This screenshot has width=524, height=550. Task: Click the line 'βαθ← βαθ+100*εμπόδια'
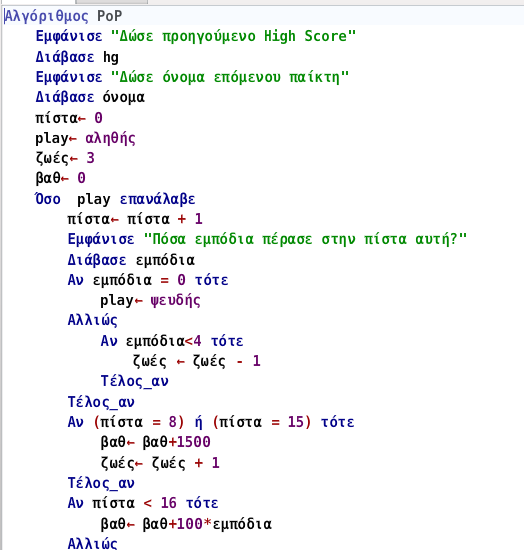(x=186, y=524)
